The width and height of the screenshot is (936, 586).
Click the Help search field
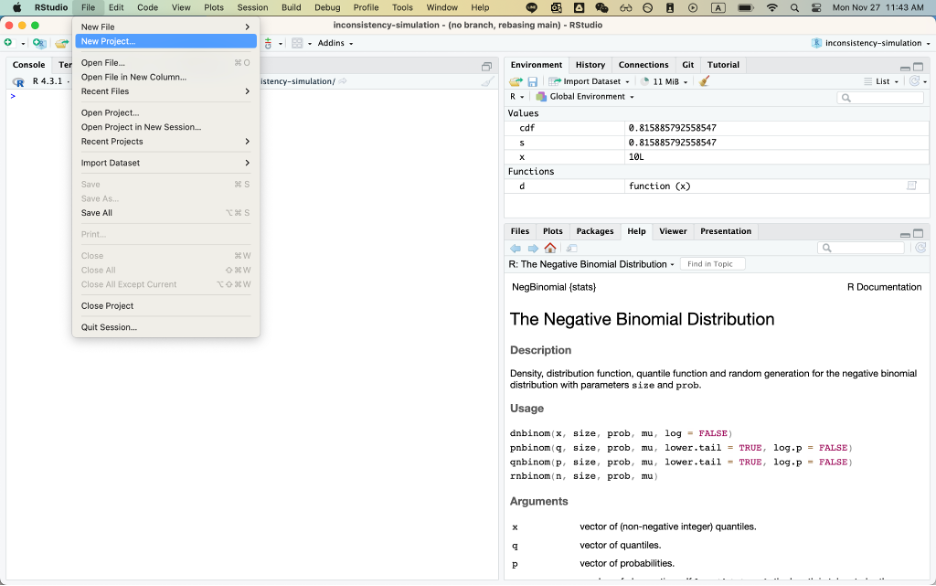[x=861, y=248]
